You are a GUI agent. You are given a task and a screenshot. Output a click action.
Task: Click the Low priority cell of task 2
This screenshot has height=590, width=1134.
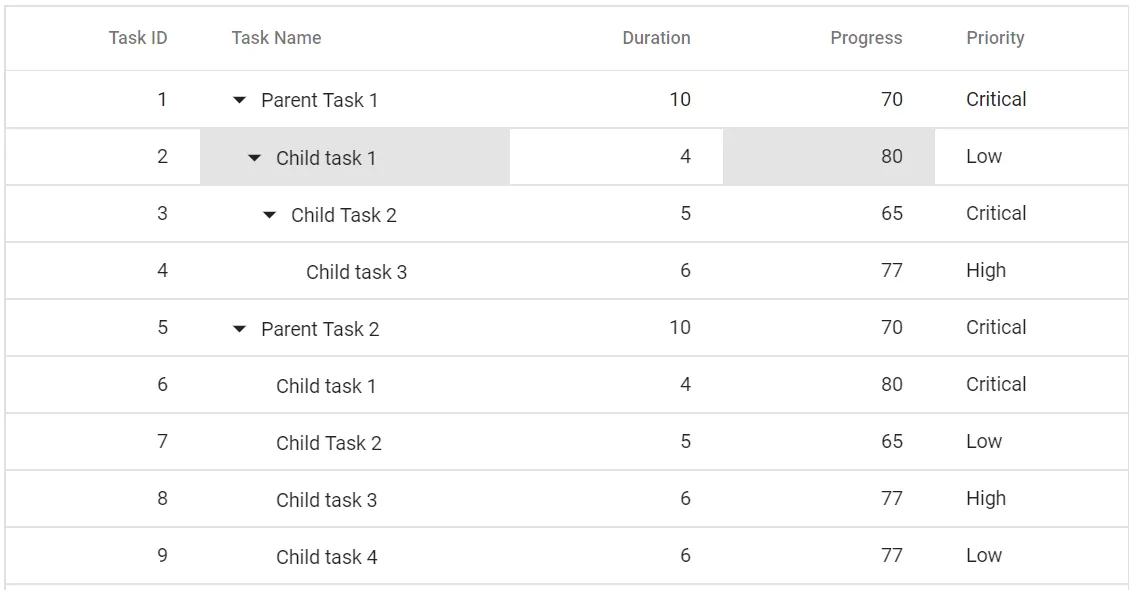coord(983,156)
